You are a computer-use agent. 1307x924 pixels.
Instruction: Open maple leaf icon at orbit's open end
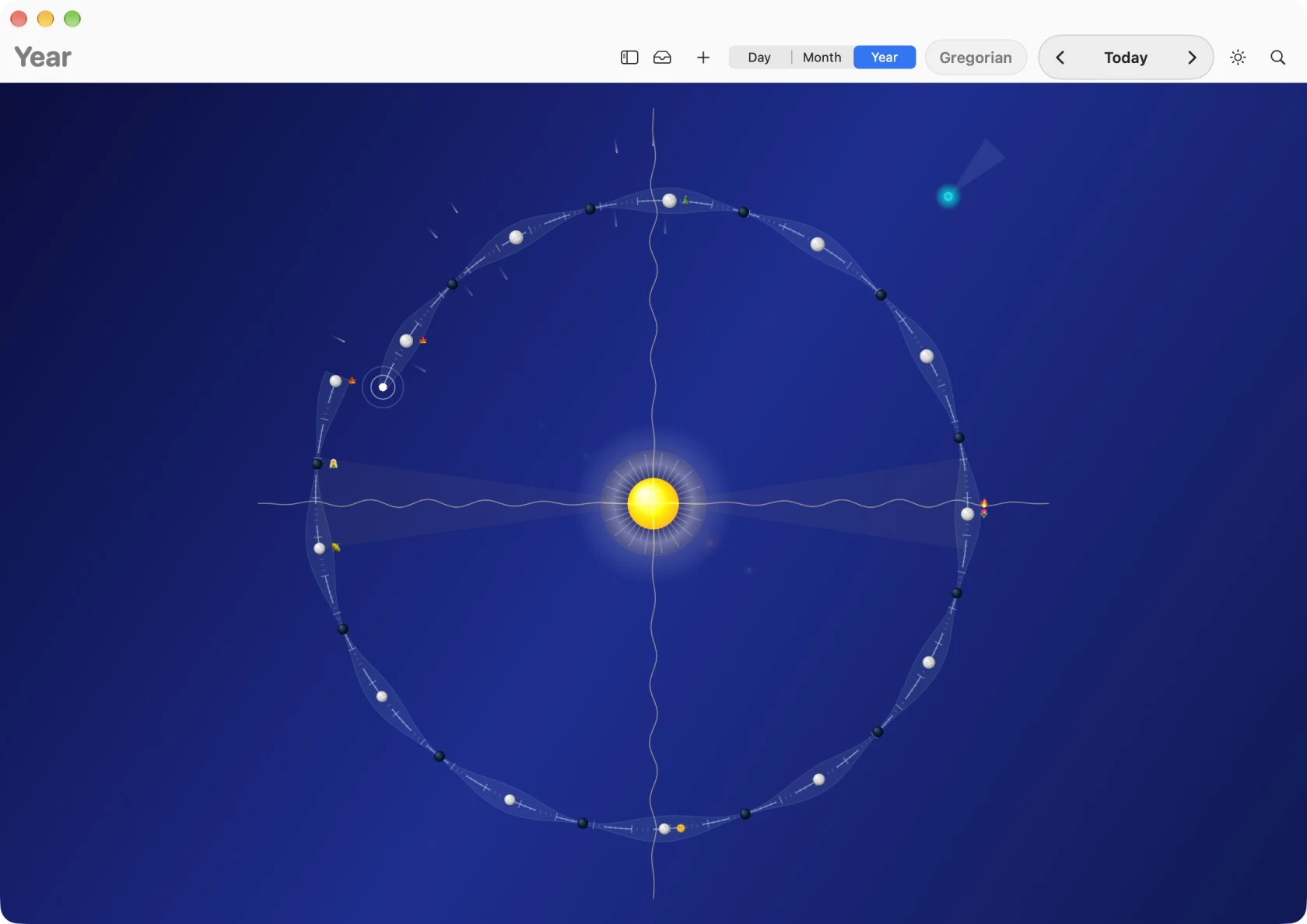(x=352, y=380)
